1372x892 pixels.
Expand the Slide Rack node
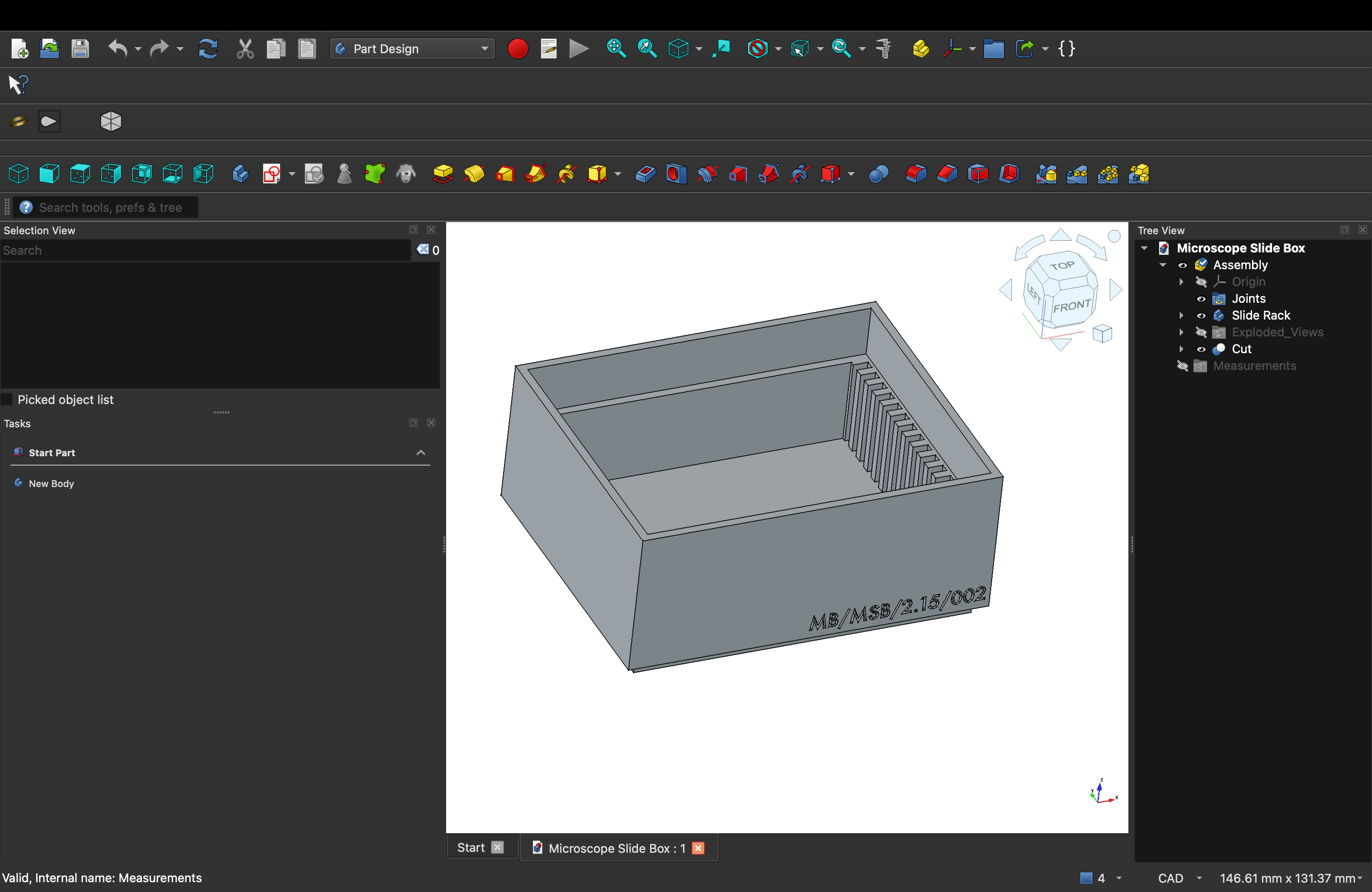pyautogui.click(x=1181, y=316)
